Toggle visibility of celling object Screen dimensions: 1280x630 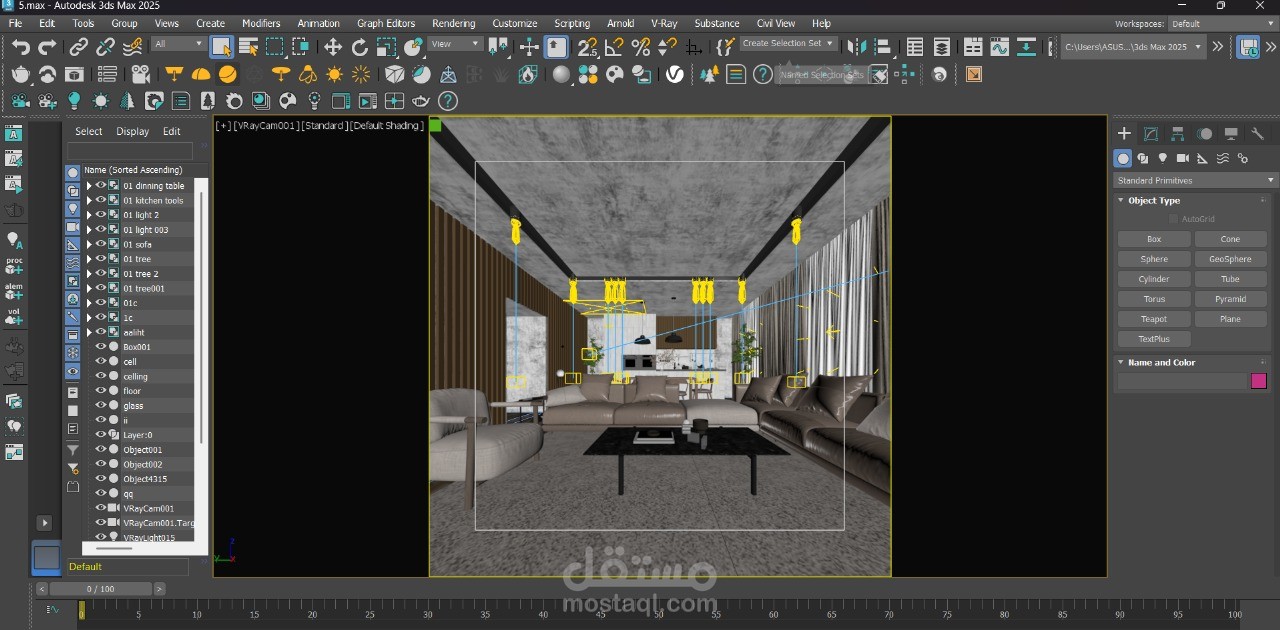click(100, 376)
